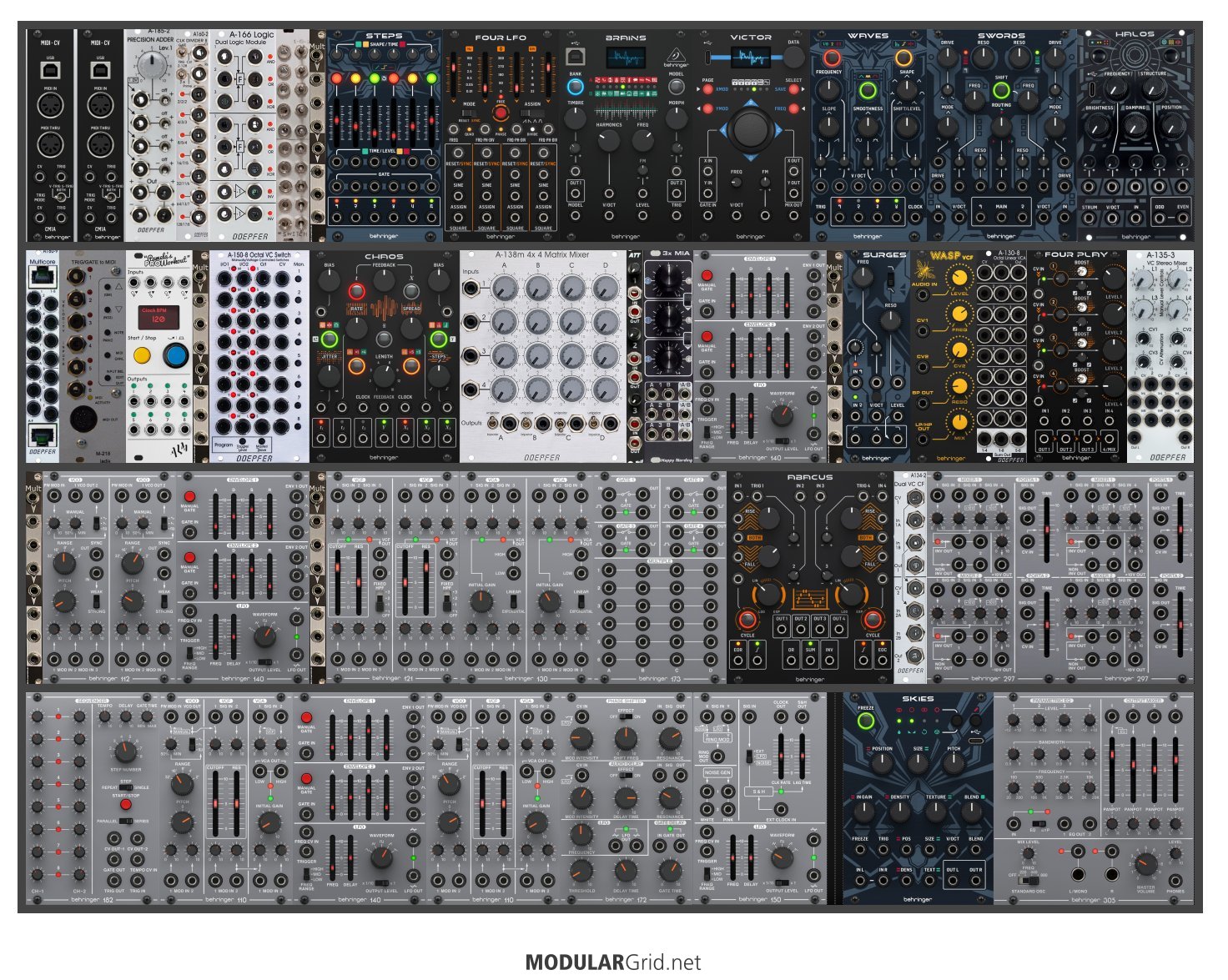This screenshot has width=1228, height=980.
Task: Click the SHIFT/LEVEL knob on WAVES
Action: (906, 127)
